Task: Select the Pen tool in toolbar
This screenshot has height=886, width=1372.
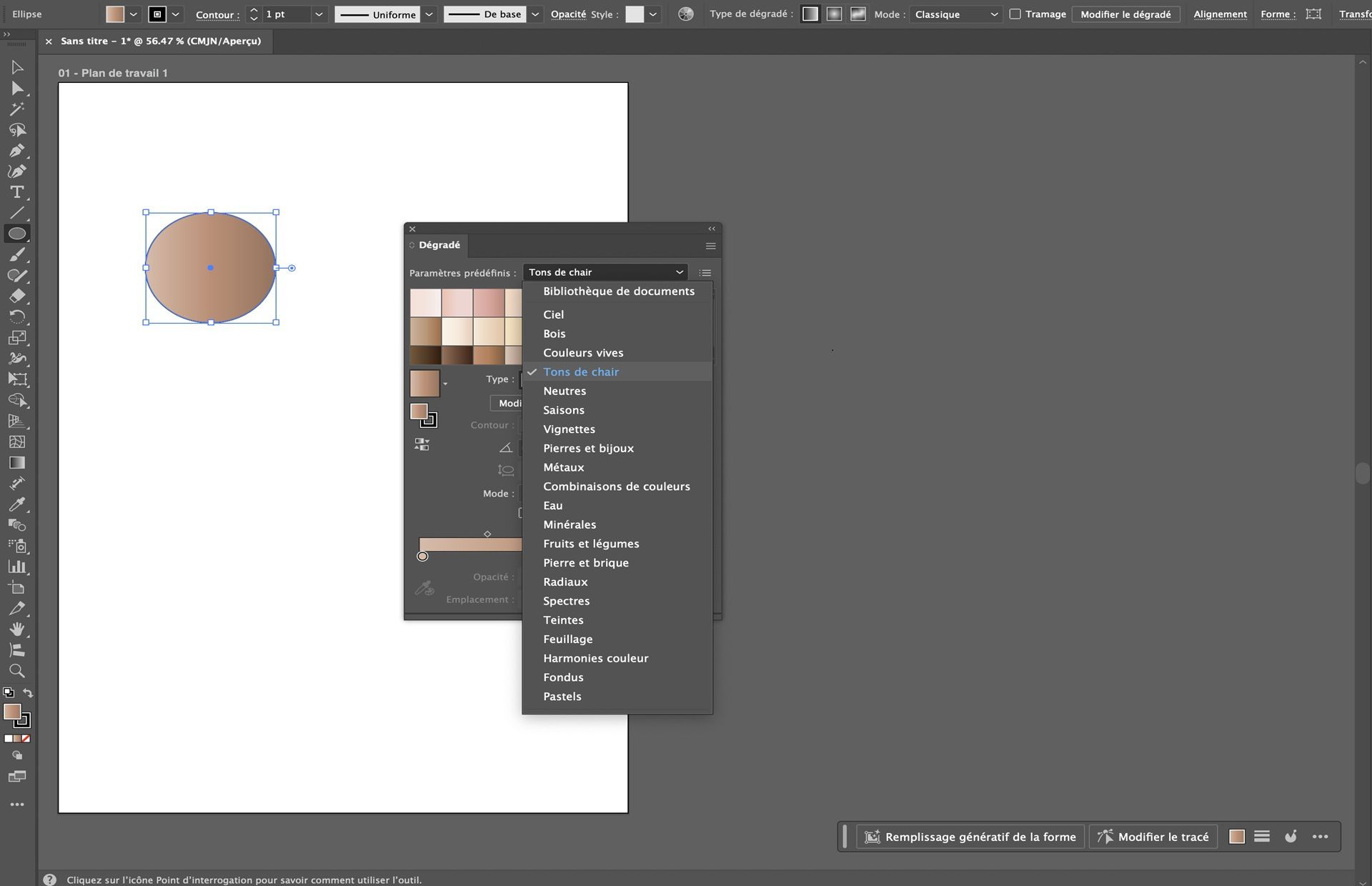Action: coord(16,151)
